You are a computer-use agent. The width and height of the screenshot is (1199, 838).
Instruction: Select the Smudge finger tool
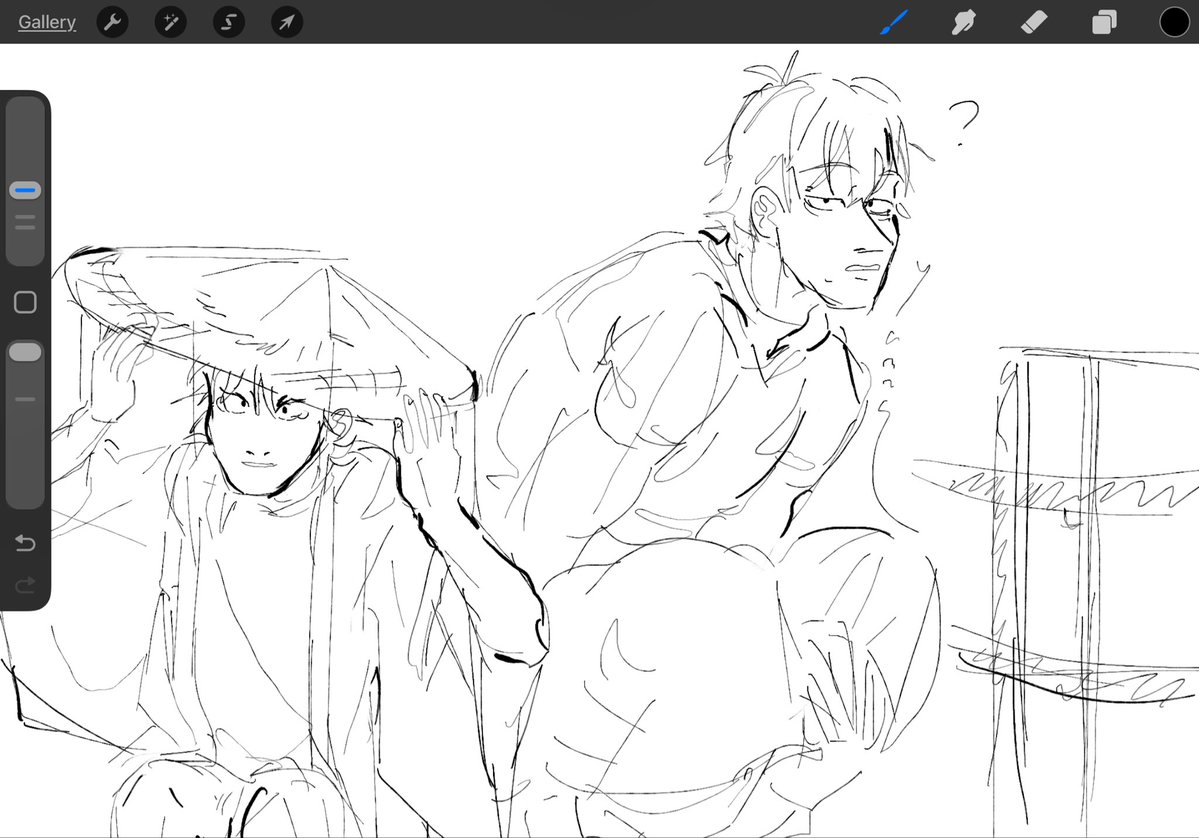[963, 22]
